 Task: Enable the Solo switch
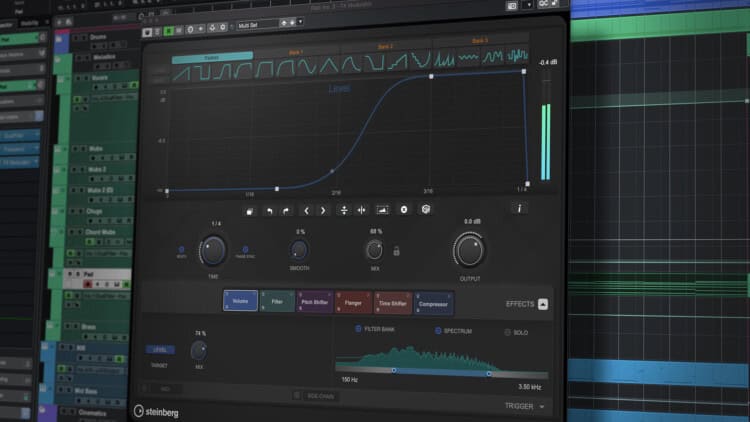point(508,332)
